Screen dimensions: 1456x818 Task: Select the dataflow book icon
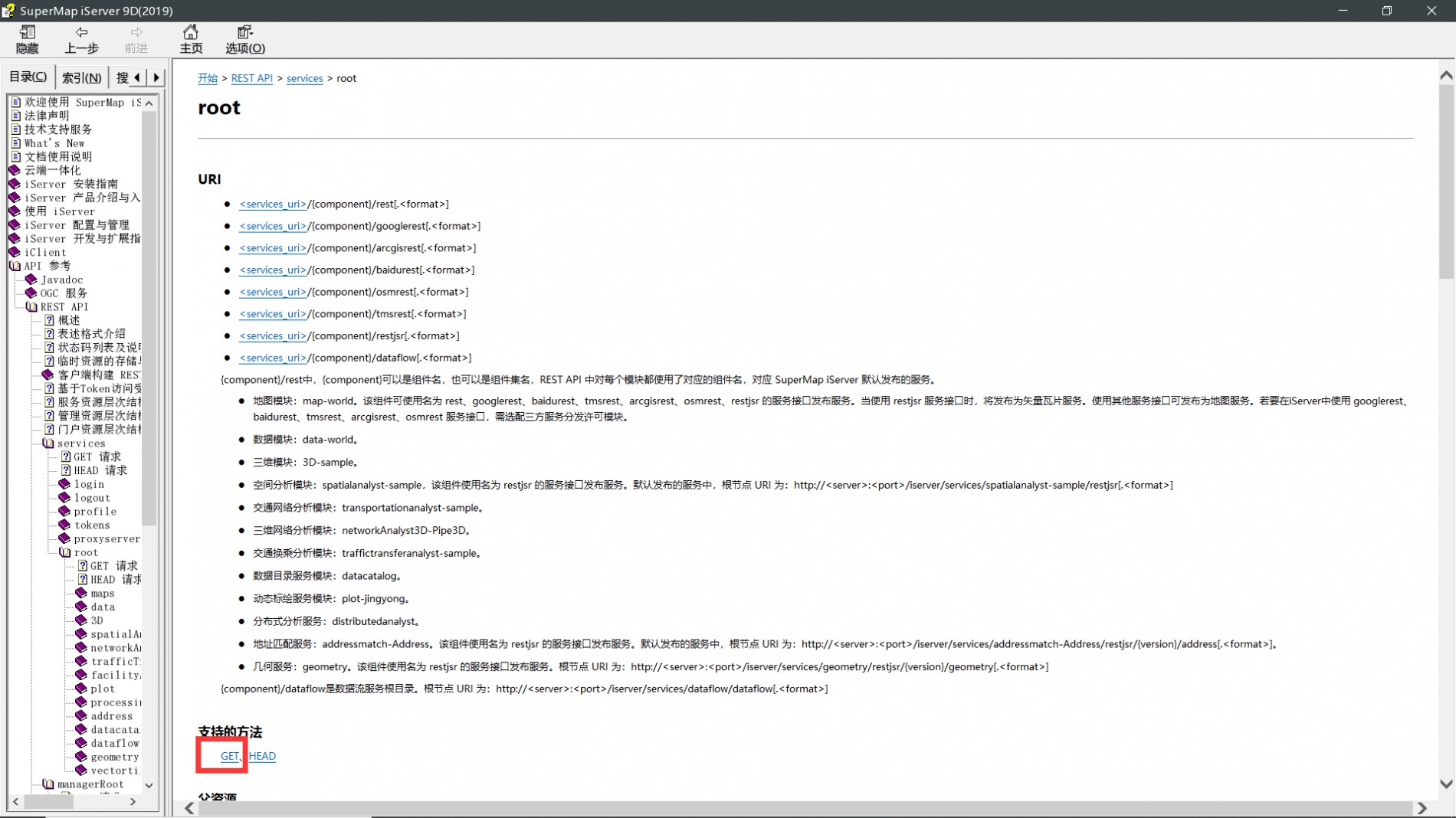tap(82, 743)
